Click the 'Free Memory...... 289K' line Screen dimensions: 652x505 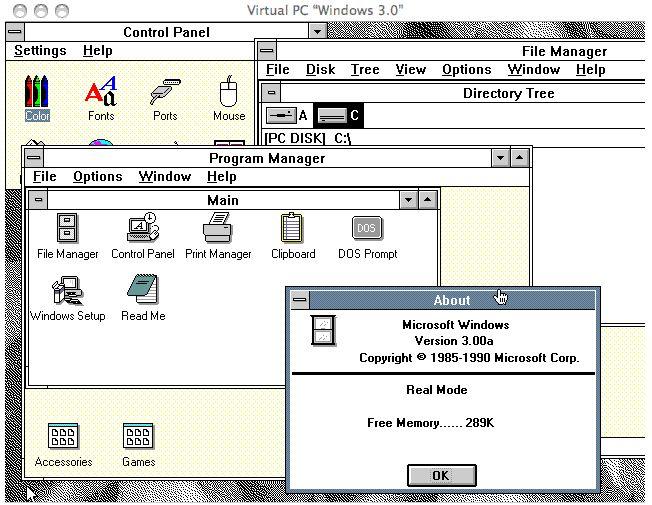coord(430,423)
